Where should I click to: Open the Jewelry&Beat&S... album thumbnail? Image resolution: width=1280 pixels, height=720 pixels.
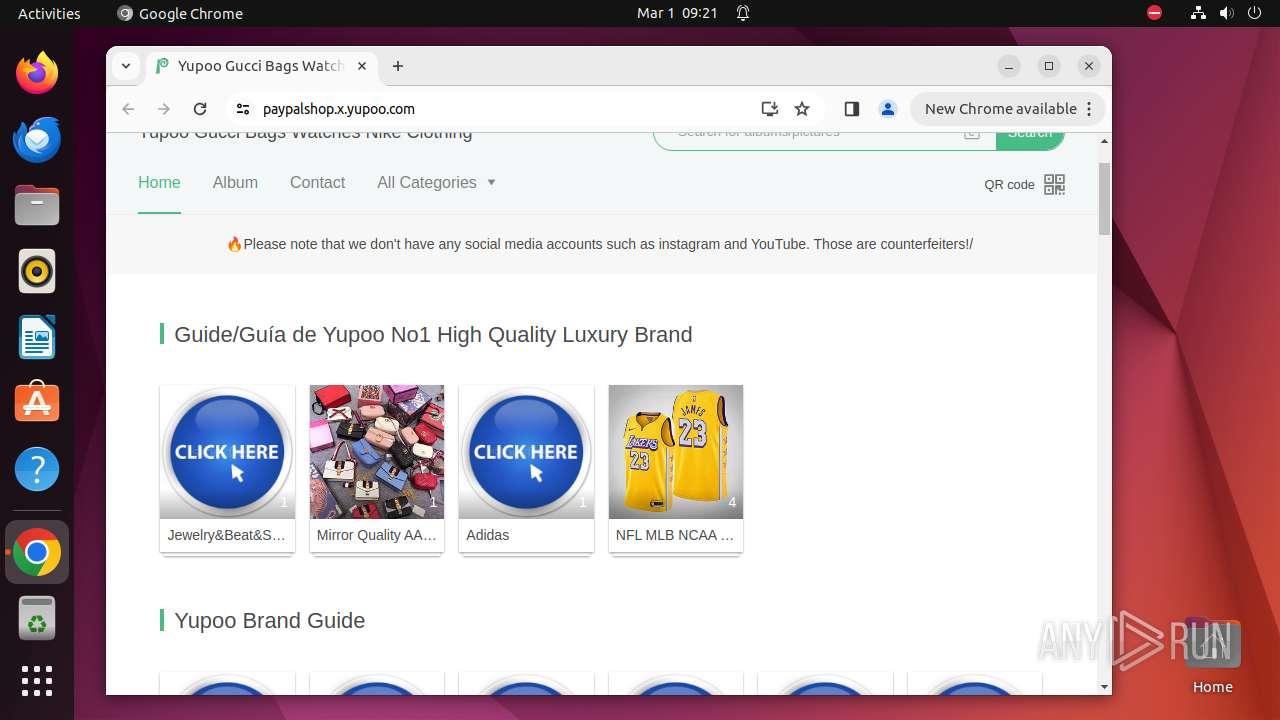pyautogui.click(x=227, y=452)
